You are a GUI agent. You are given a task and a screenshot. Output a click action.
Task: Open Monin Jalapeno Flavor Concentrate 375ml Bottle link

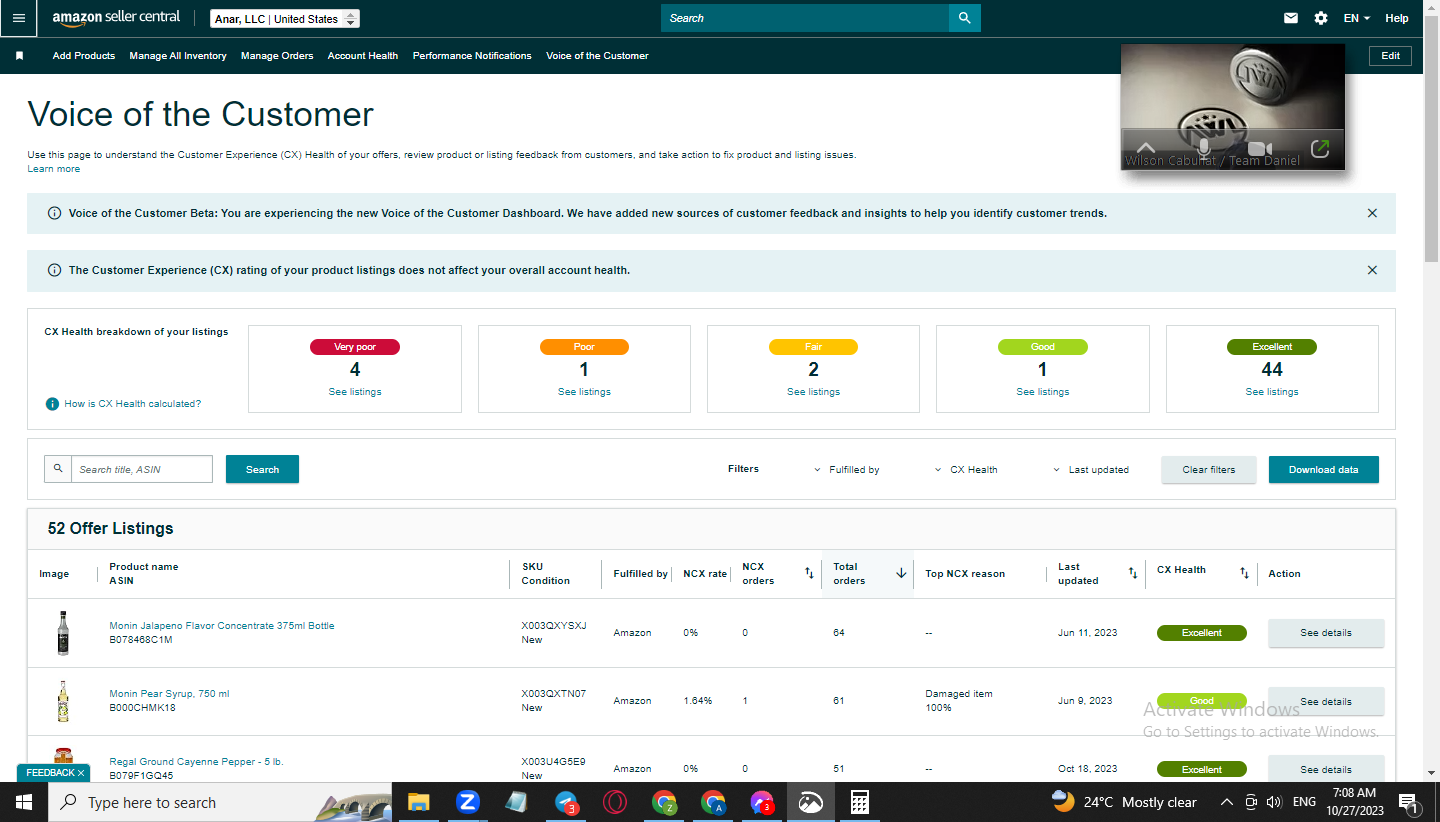point(222,626)
